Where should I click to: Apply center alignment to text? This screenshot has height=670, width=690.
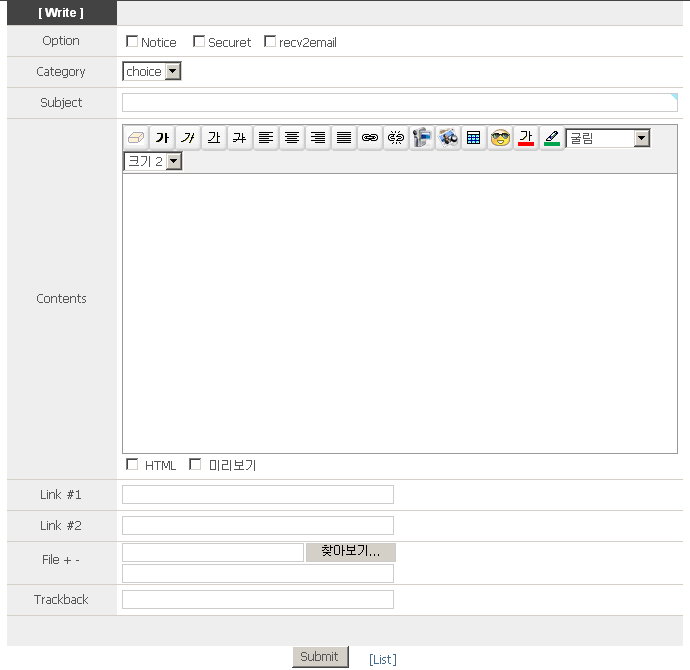[292, 138]
